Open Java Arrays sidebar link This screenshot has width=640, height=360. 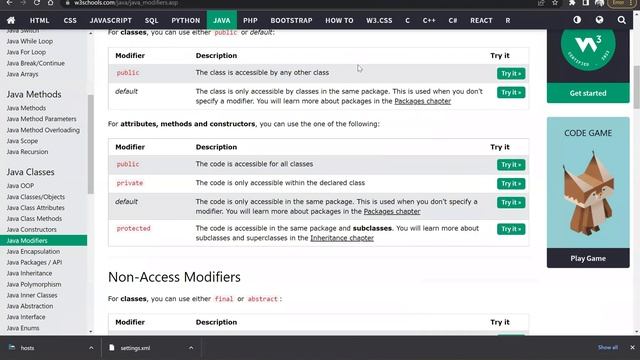pyautogui.click(x=22, y=74)
